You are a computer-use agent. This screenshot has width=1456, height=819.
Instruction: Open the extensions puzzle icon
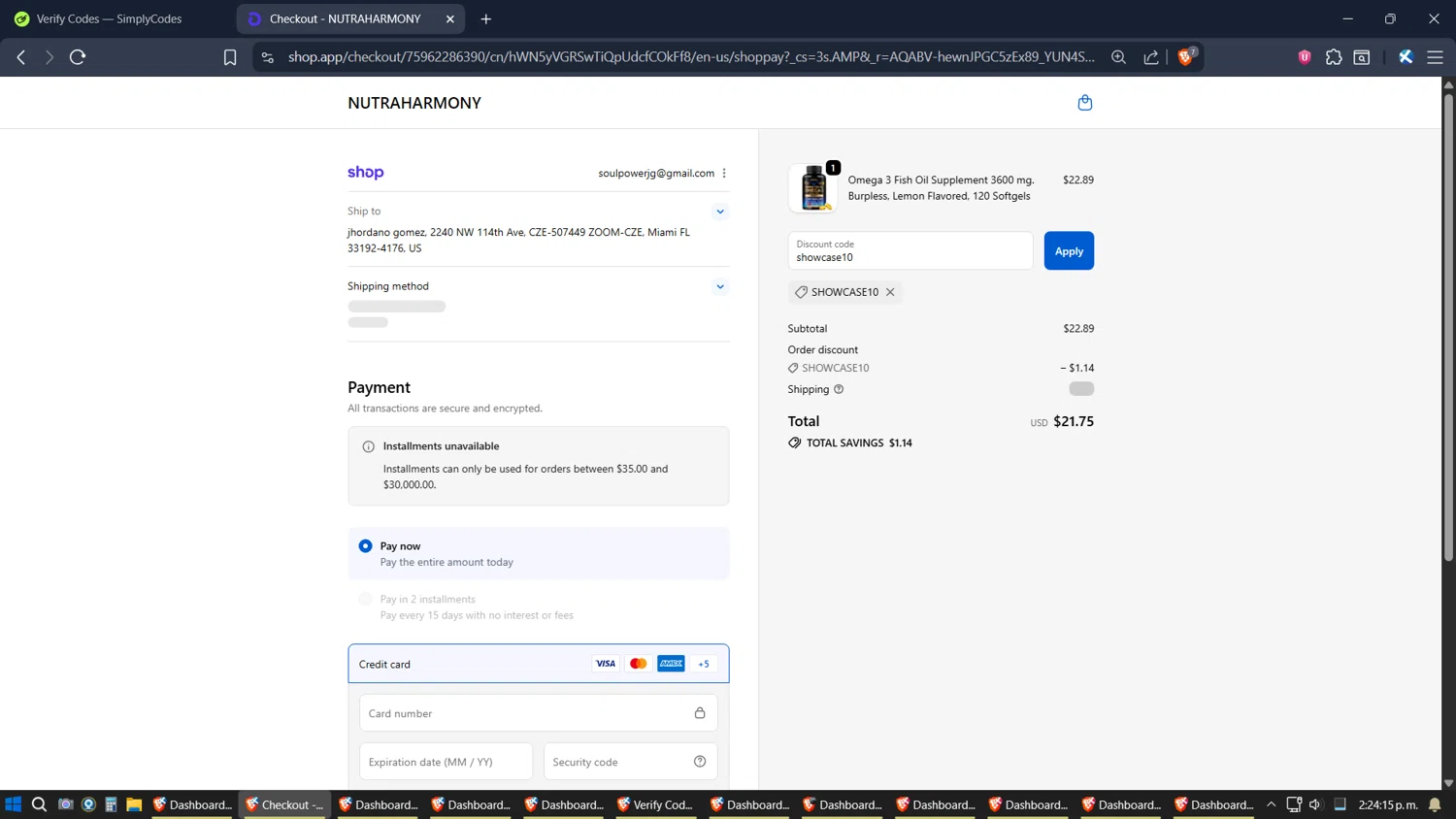point(1334,57)
